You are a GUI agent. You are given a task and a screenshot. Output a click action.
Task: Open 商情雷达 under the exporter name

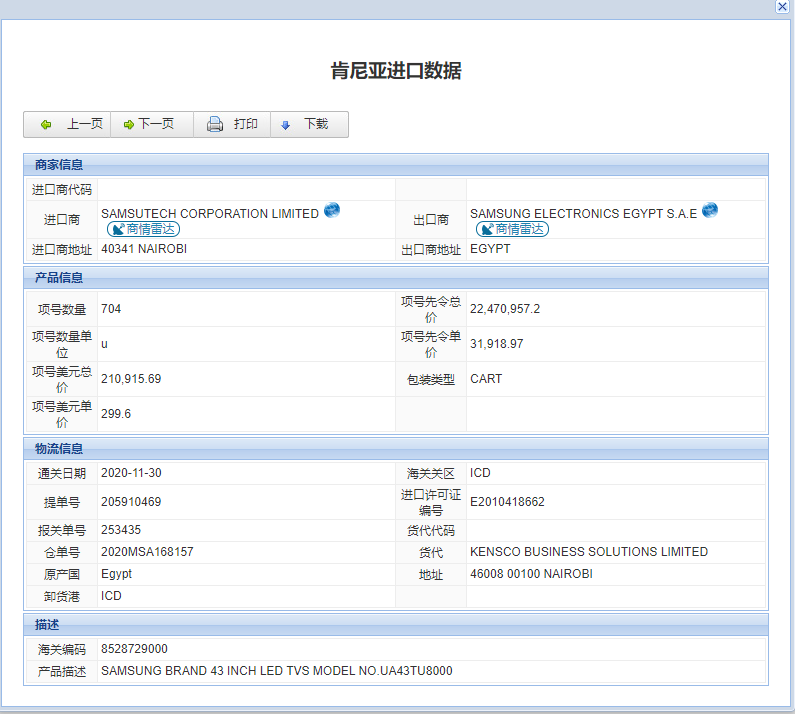512,229
